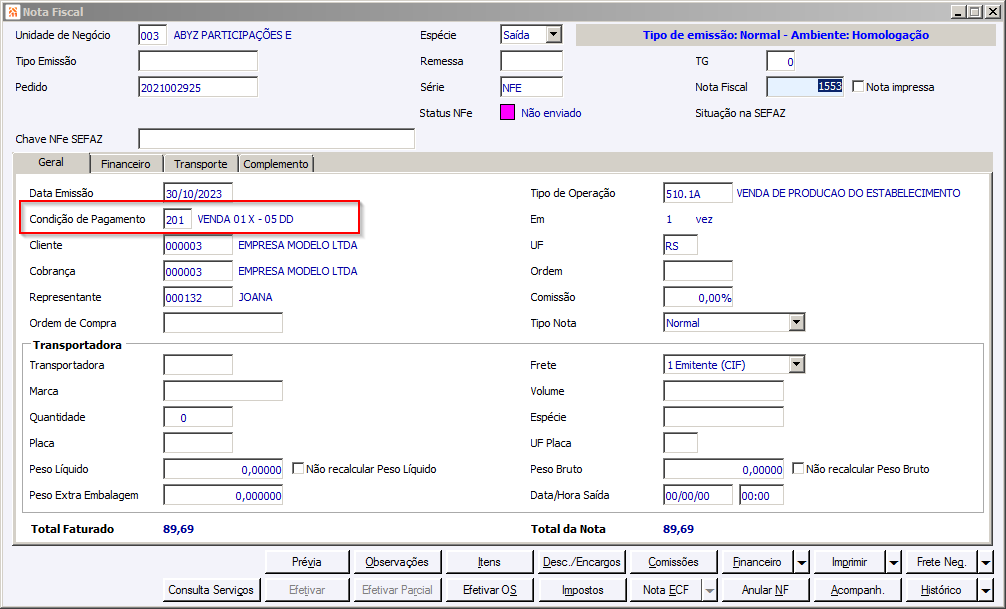1006x609 pixels.
Task: Click the Prévia button
Action: pos(307,562)
